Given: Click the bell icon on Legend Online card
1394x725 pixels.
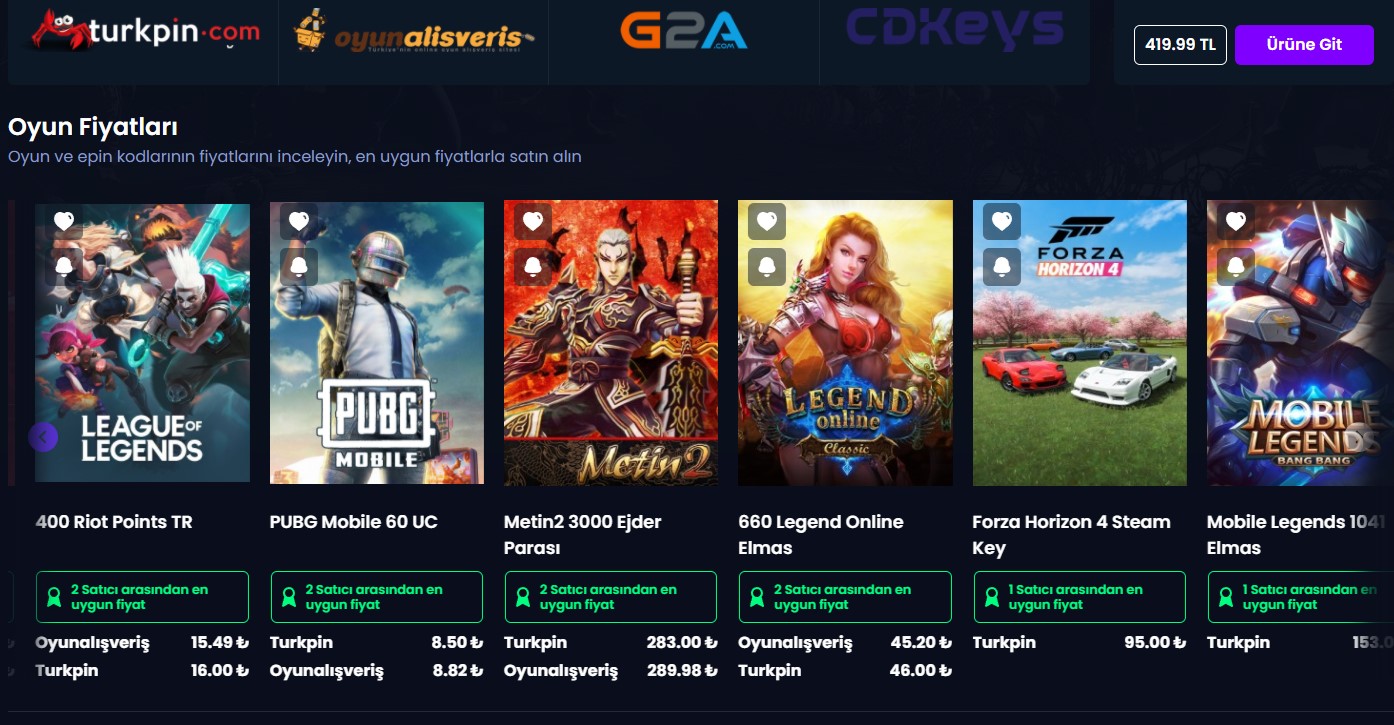Looking at the screenshot, I should [767, 267].
